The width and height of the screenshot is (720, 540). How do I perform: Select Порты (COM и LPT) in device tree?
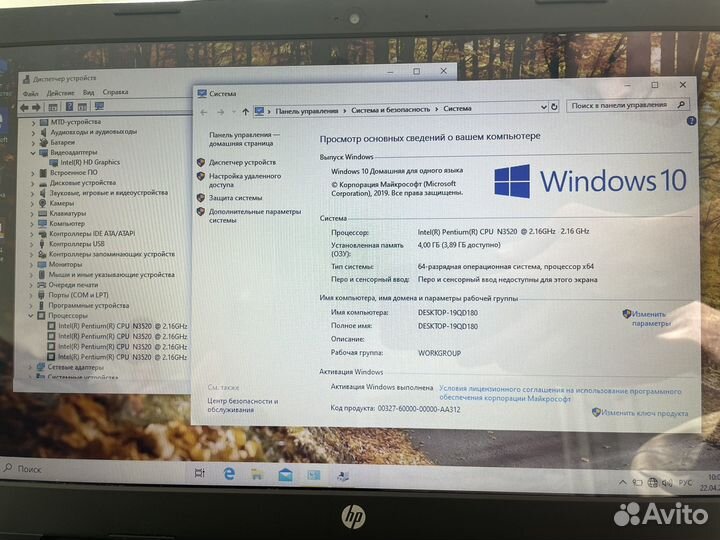78,295
